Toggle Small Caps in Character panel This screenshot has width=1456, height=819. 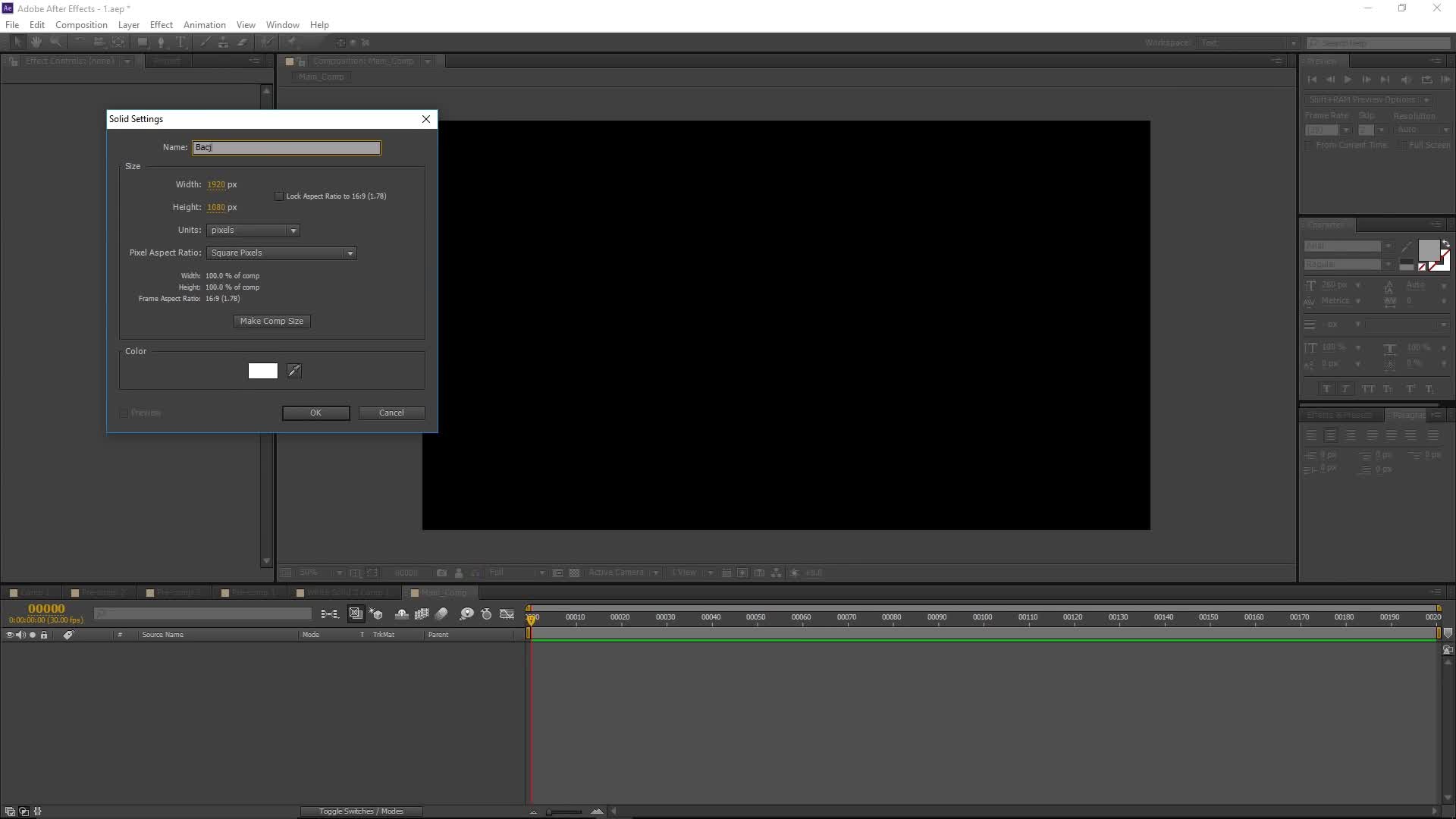click(1388, 389)
